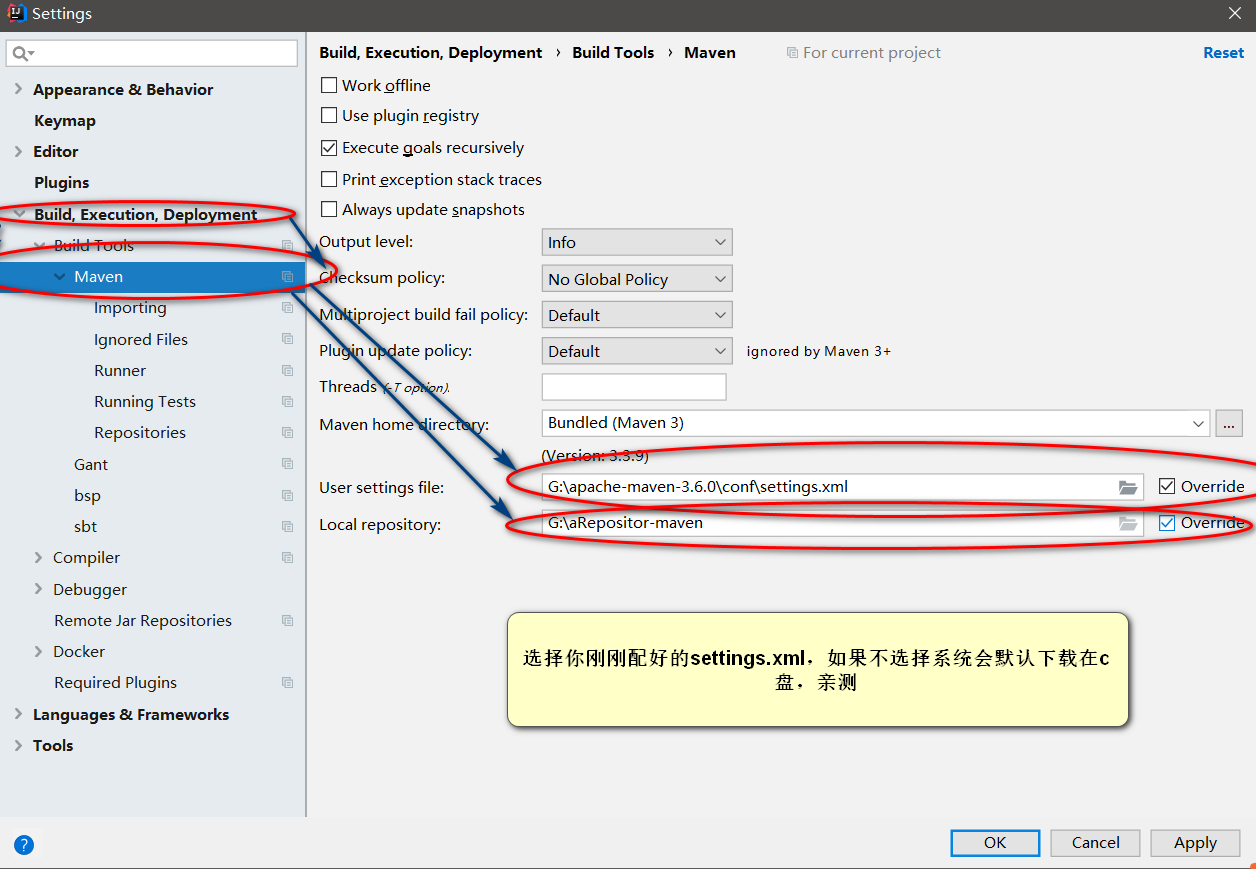Click the project-level icon beside Gant
This screenshot has height=869, width=1256.
287,464
